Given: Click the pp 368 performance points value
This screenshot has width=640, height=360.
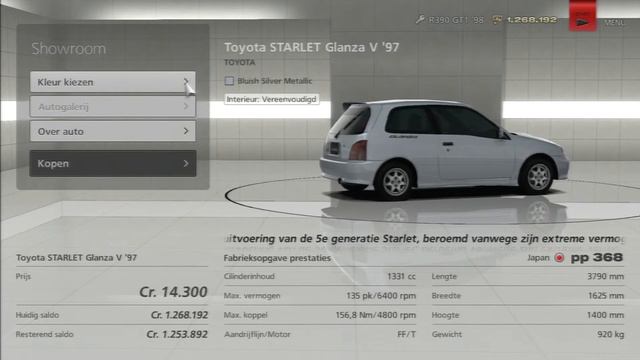Looking at the screenshot, I should click(x=597, y=258).
